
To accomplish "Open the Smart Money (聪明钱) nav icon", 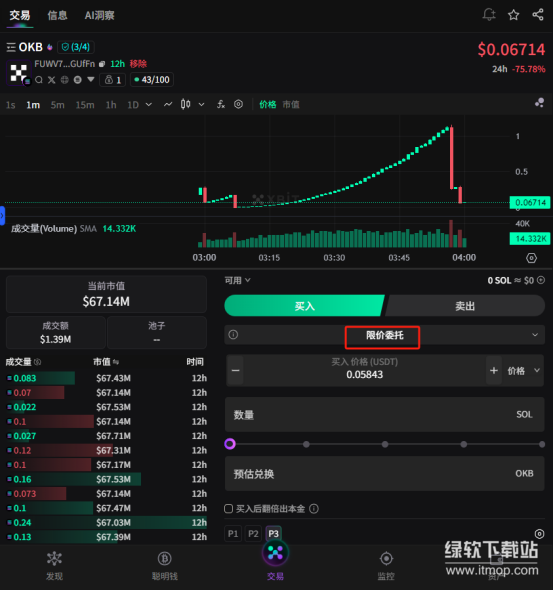I will (164, 558).
